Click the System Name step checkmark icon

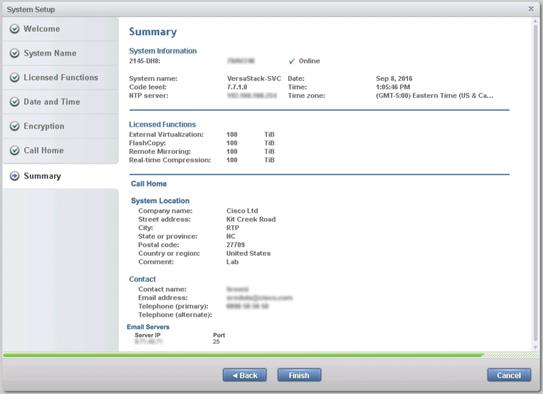15,53
